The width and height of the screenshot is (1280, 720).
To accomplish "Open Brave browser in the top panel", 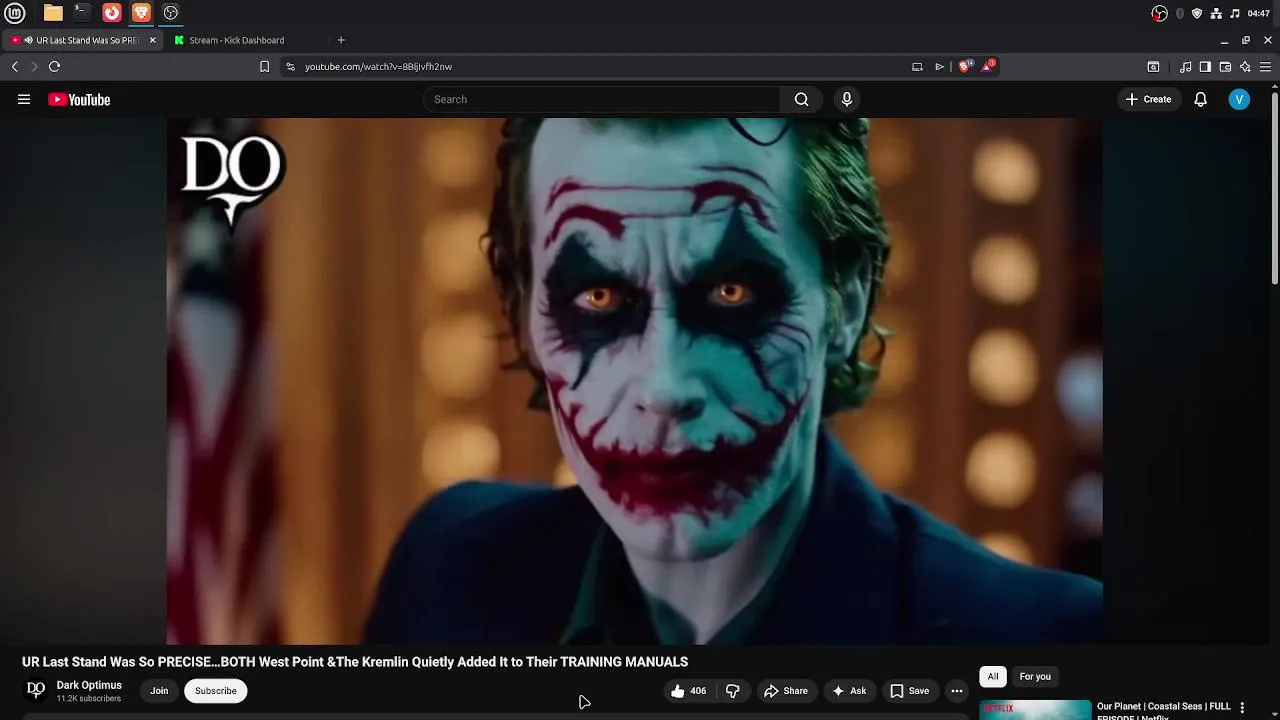I will pos(141,13).
